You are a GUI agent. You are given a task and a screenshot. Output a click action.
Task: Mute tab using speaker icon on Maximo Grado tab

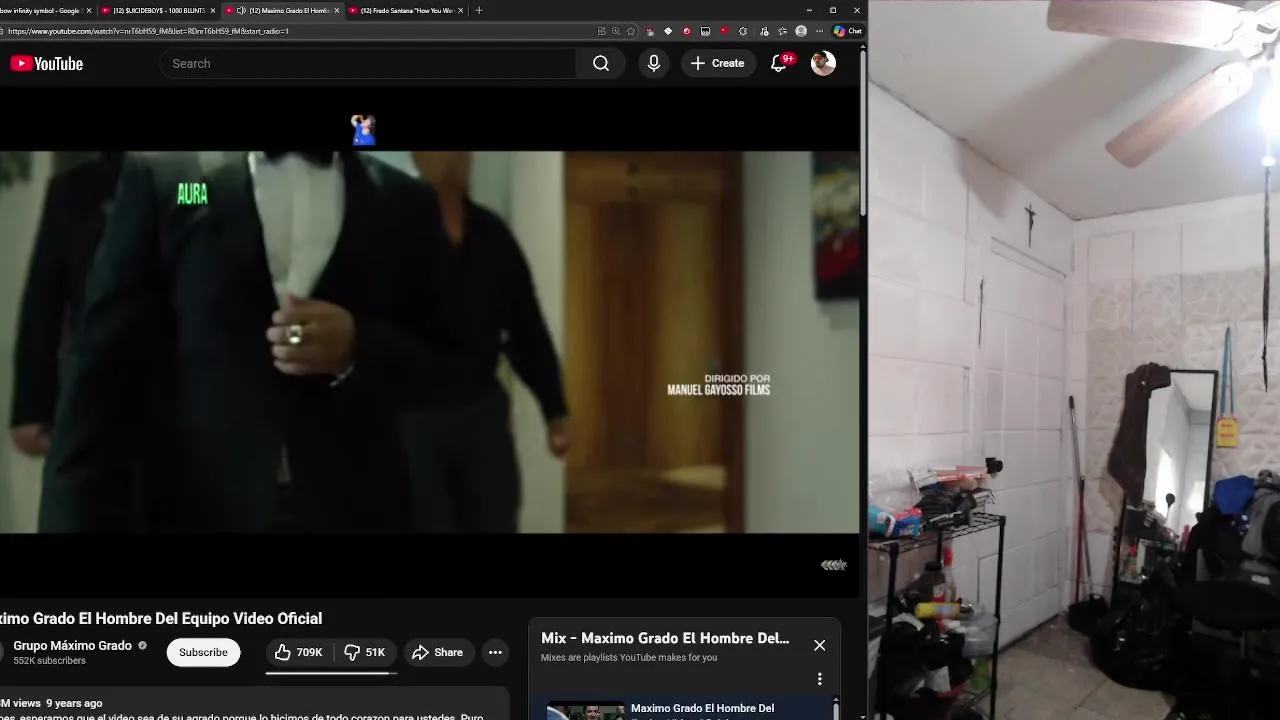coord(241,10)
